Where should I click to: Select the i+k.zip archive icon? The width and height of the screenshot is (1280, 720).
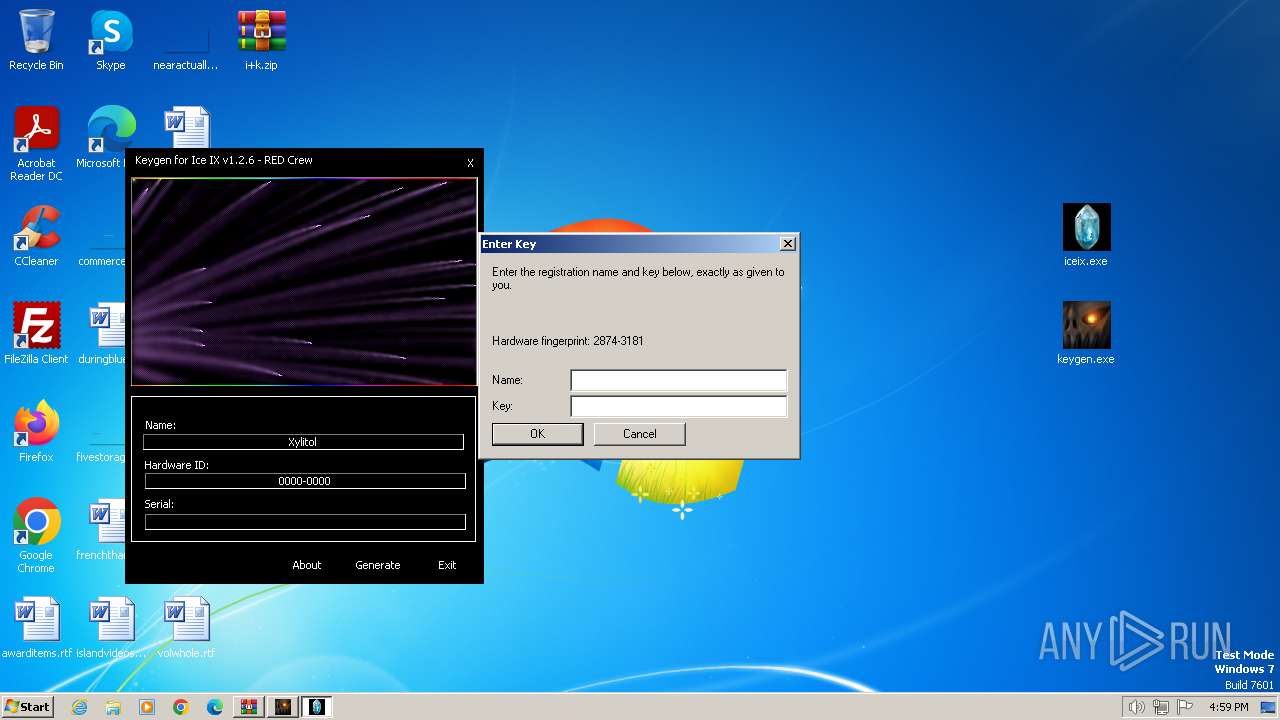pos(261,40)
